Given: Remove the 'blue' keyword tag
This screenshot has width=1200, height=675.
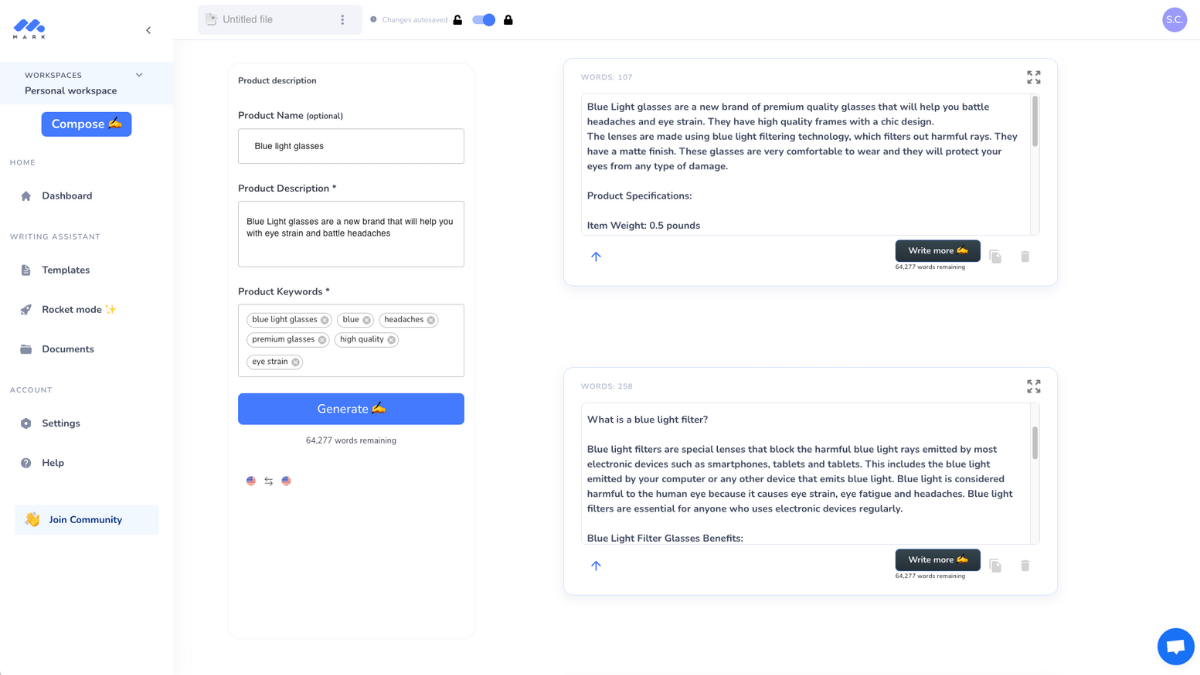Looking at the screenshot, I should tap(367, 320).
